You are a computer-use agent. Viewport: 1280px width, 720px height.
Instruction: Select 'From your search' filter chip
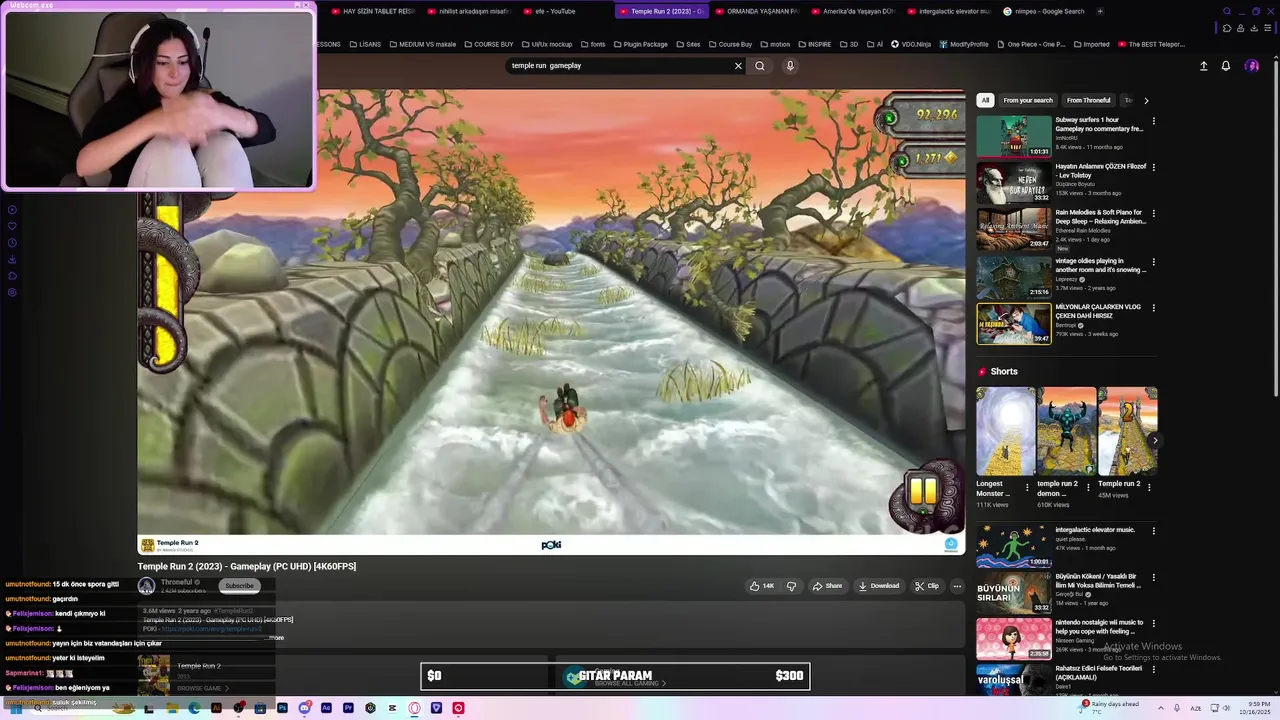[1028, 100]
